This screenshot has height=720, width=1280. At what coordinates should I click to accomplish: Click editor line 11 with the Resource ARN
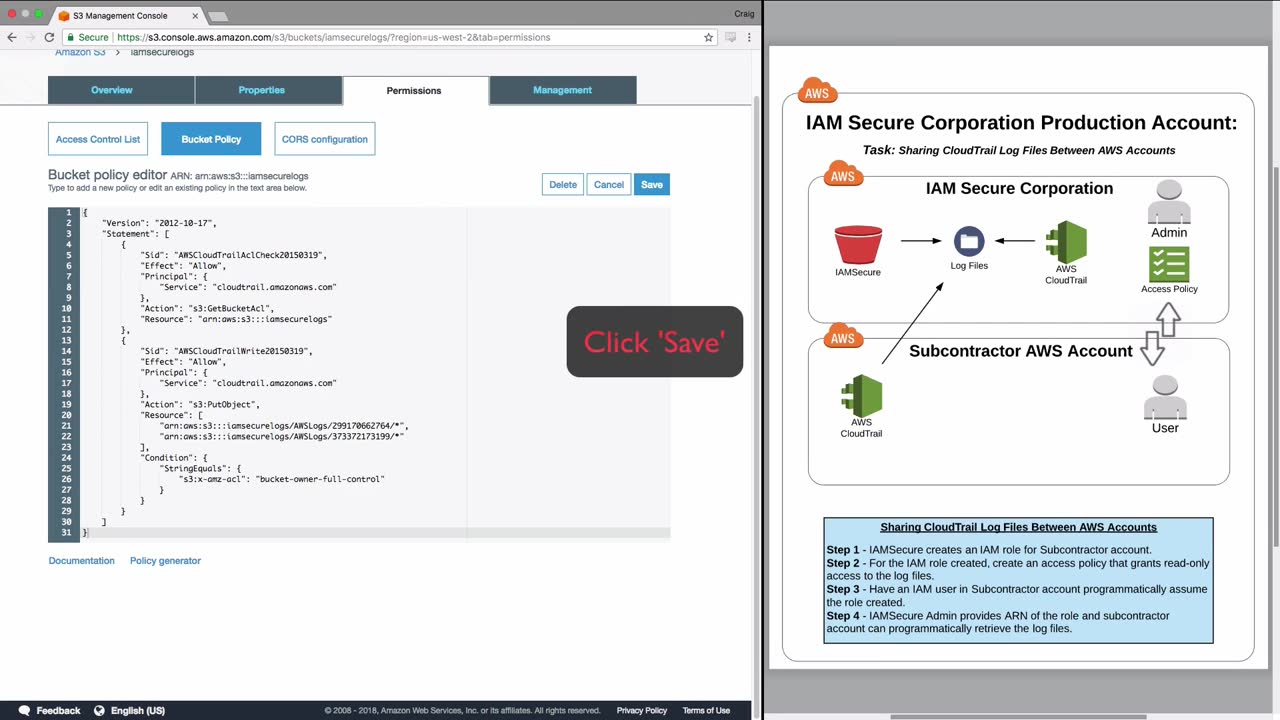click(x=236, y=319)
